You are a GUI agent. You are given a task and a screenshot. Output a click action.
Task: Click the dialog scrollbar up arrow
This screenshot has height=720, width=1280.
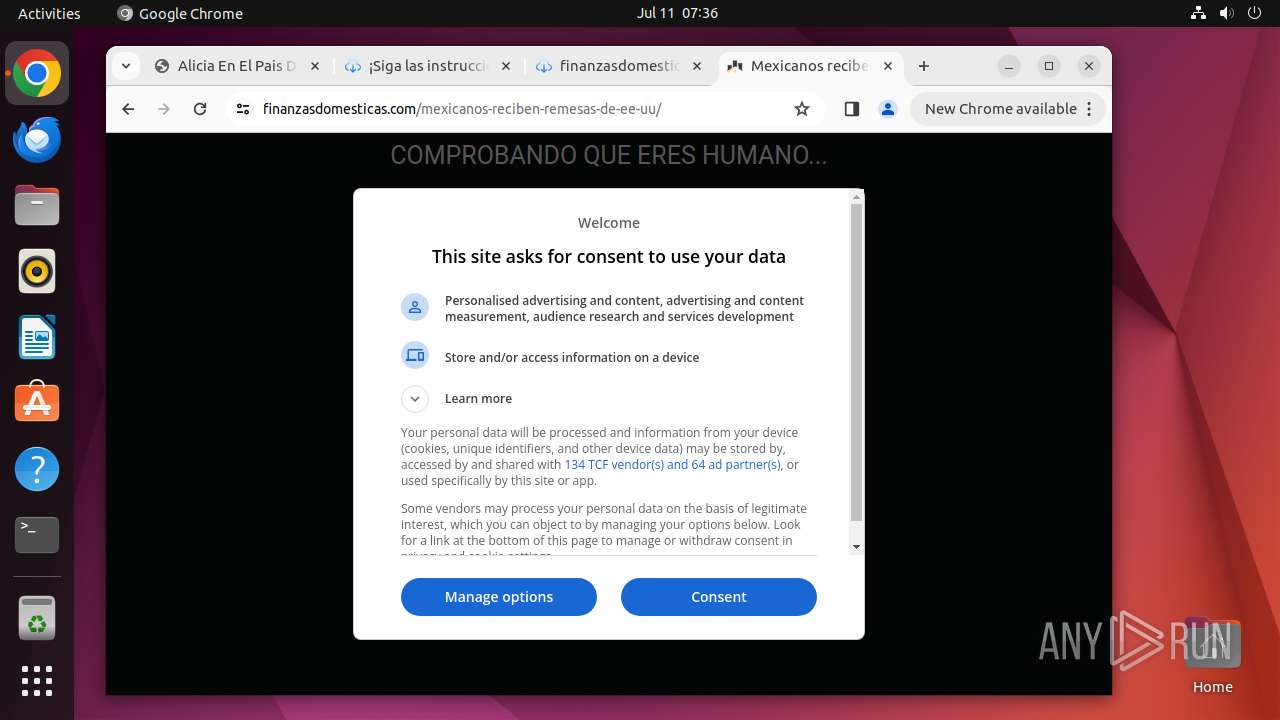tap(856, 197)
